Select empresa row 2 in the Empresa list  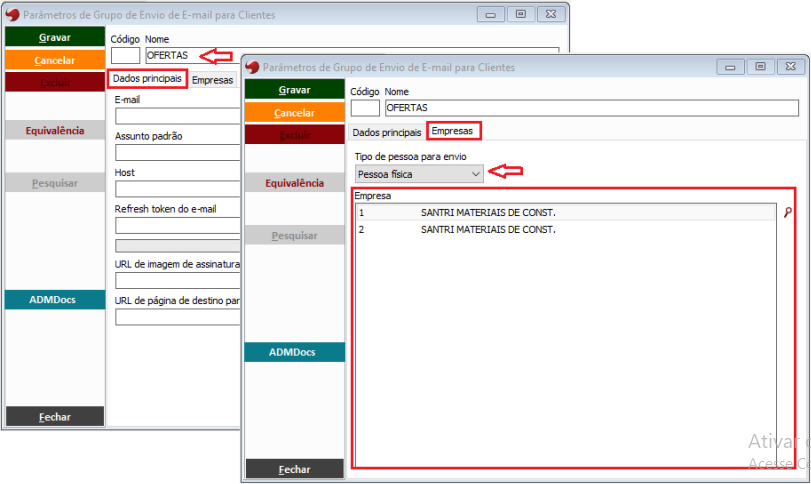[x=487, y=230]
